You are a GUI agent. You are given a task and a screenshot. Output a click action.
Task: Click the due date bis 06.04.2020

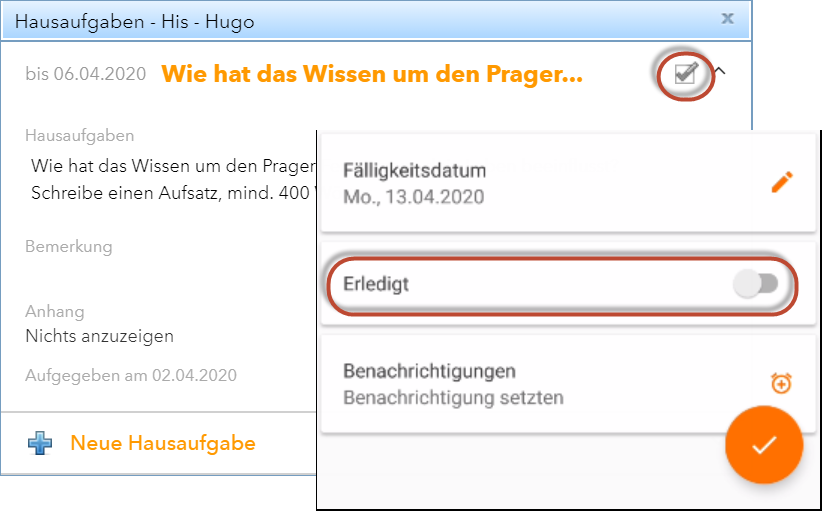(86, 74)
